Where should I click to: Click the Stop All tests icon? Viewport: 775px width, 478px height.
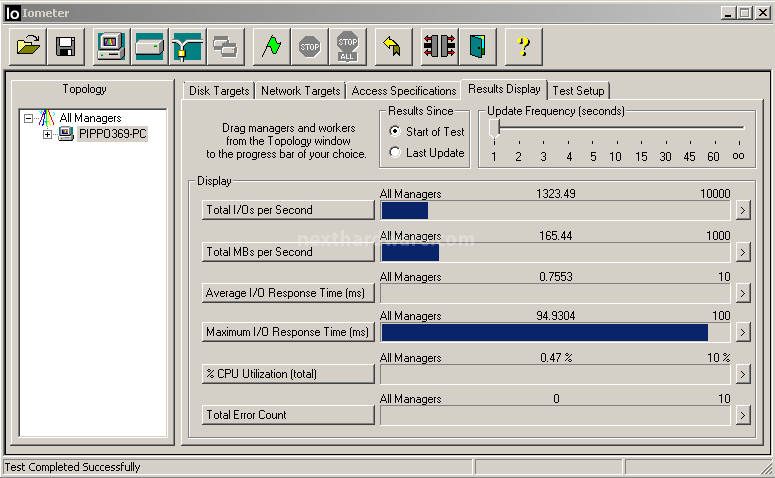tap(348, 46)
